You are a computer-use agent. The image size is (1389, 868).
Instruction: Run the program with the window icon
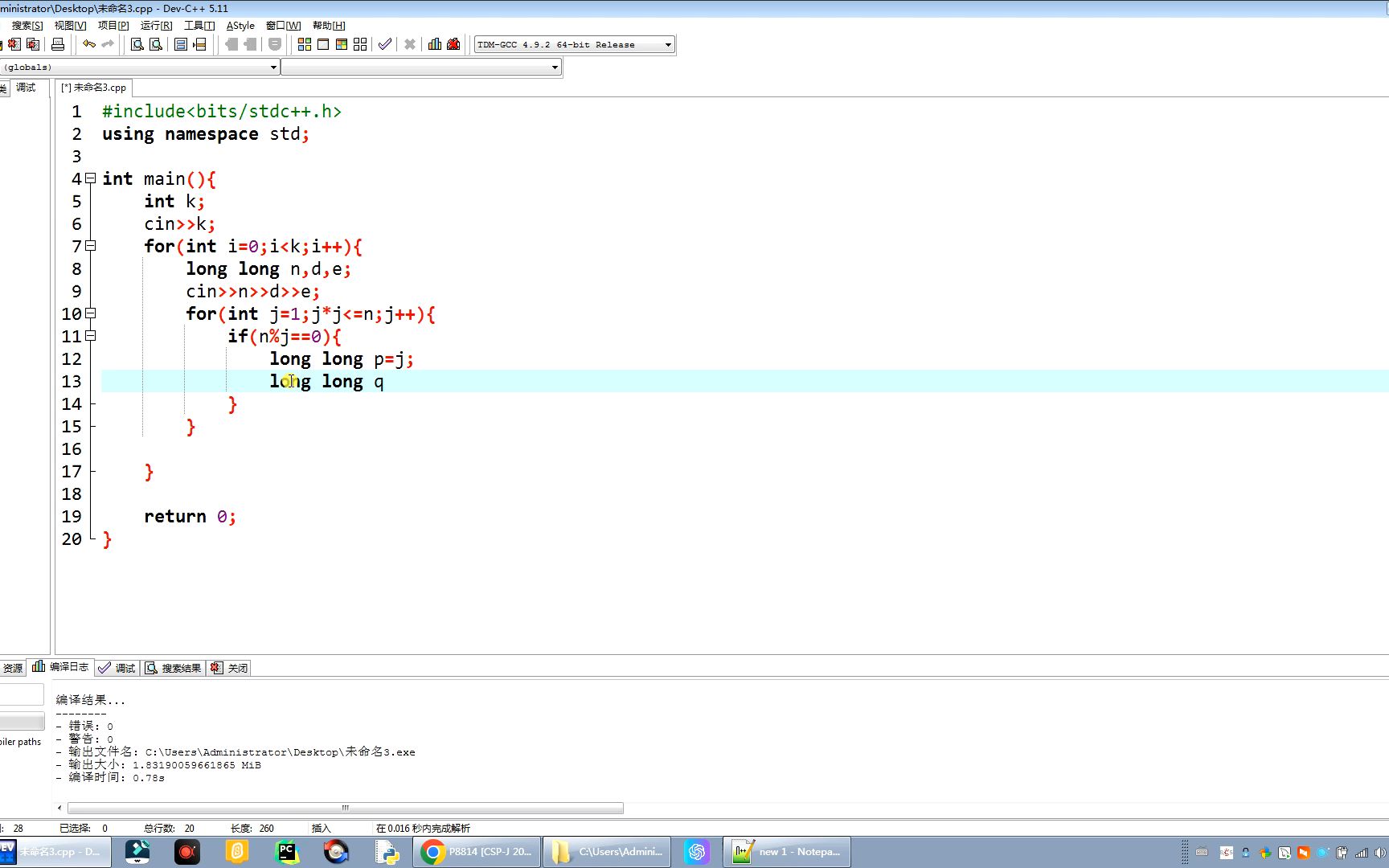pyautogui.click(x=323, y=44)
